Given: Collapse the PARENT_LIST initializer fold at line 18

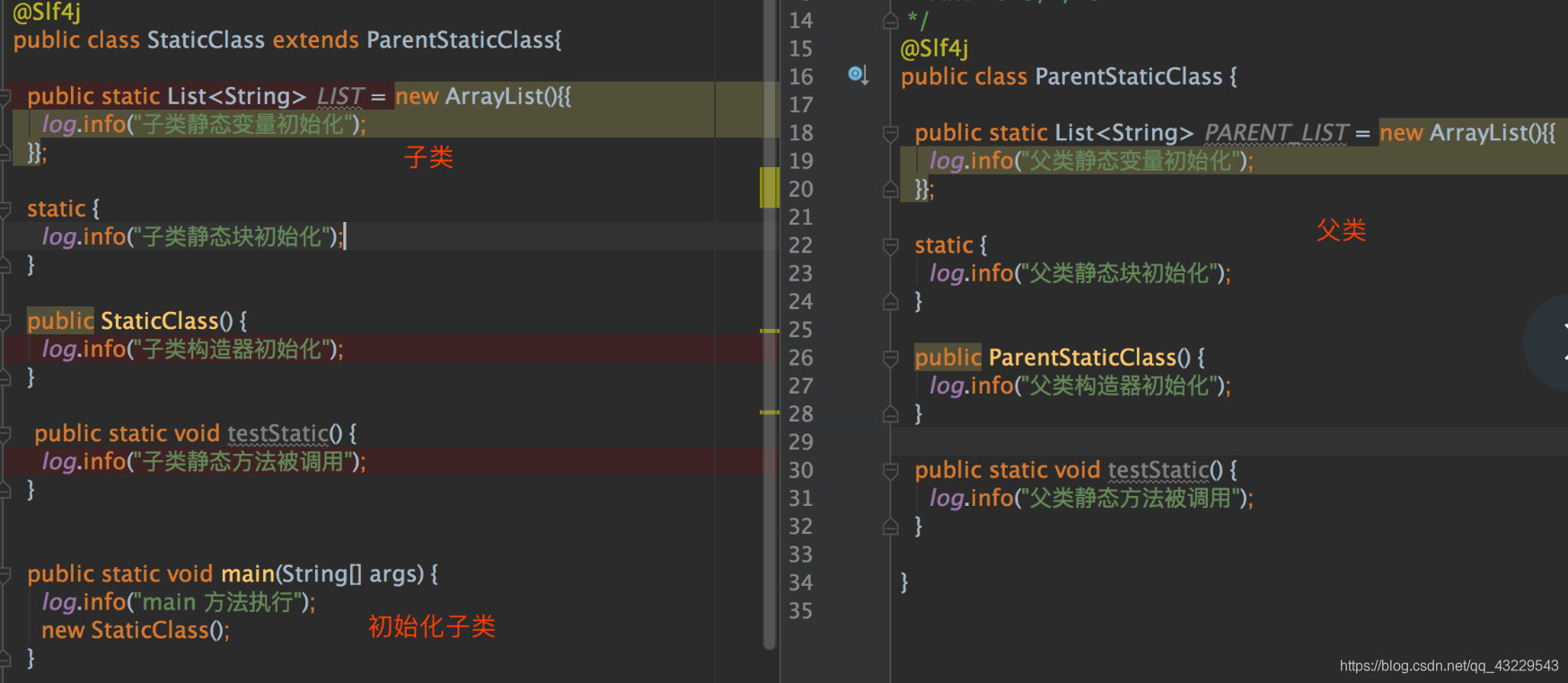Looking at the screenshot, I should click(x=891, y=134).
